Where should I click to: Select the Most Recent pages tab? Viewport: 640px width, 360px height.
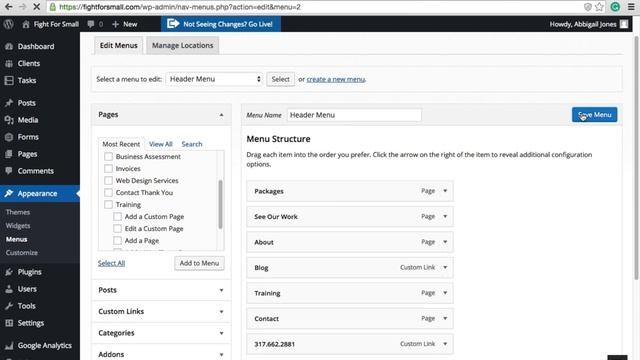[x=121, y=144]
